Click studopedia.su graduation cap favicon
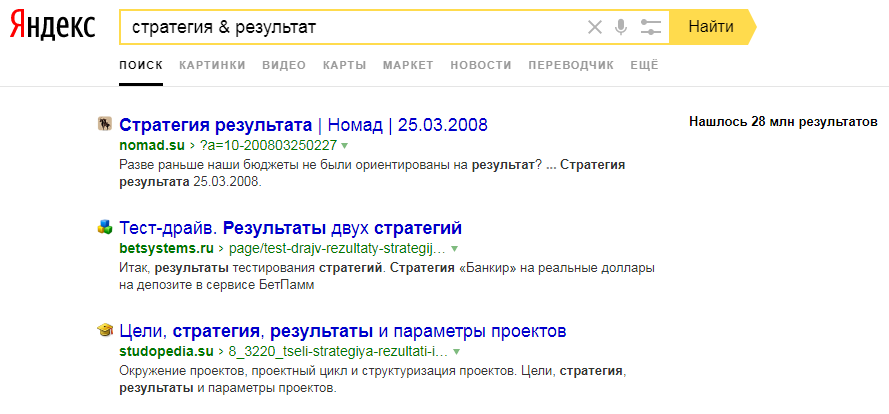 click(x=104, y=331)
